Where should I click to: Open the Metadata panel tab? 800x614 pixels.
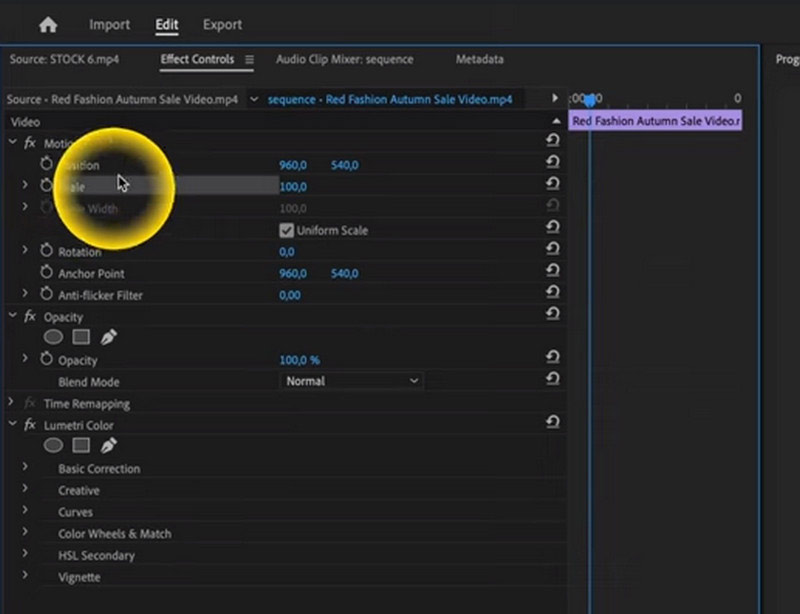coord(480,59)
